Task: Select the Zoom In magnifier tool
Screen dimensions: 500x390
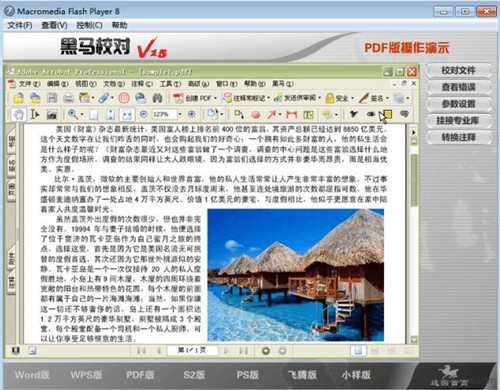Action: pos(73,114)
